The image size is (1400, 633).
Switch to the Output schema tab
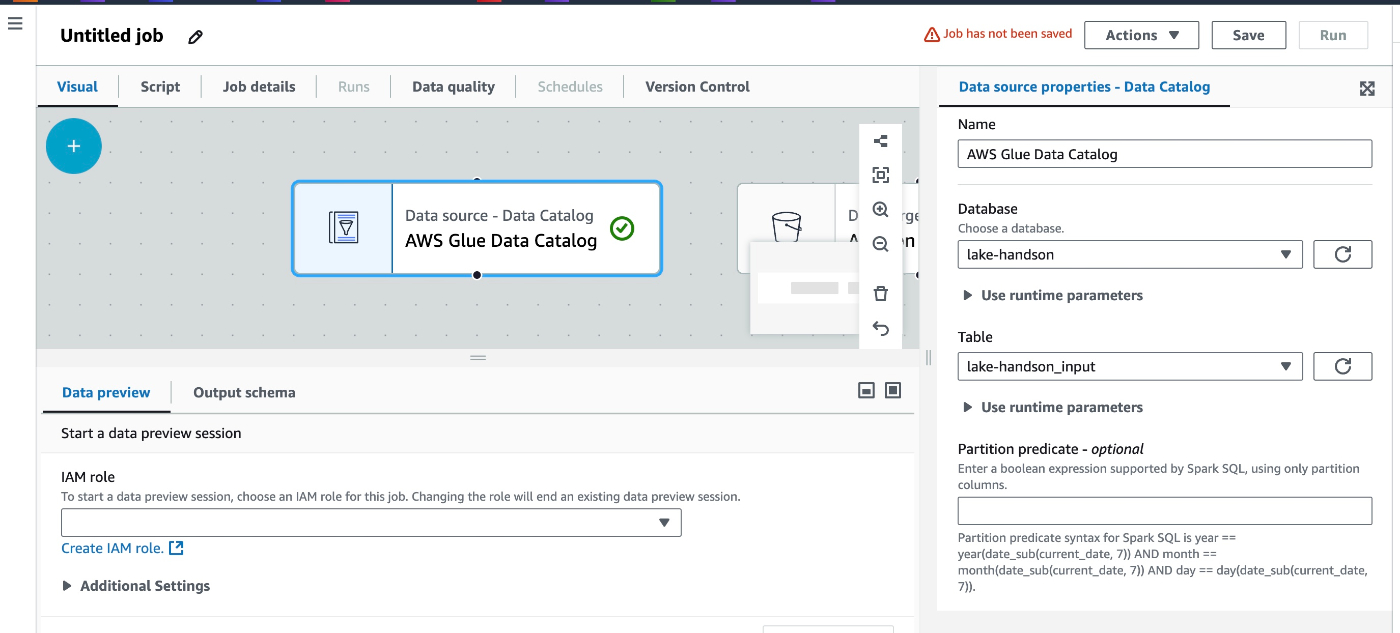coord(244,393)
